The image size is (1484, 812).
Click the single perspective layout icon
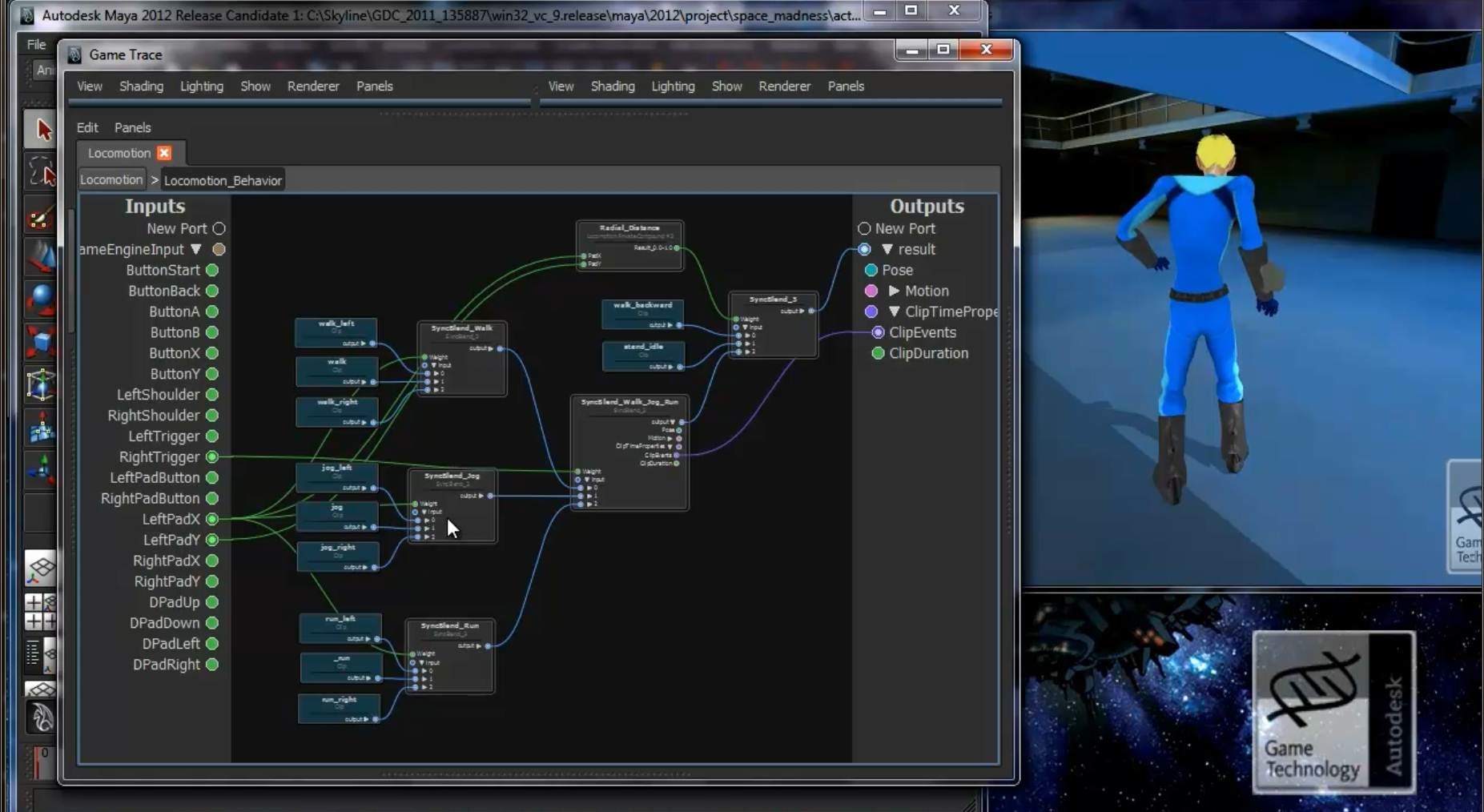pyautogui.click(x=41, y=568)
